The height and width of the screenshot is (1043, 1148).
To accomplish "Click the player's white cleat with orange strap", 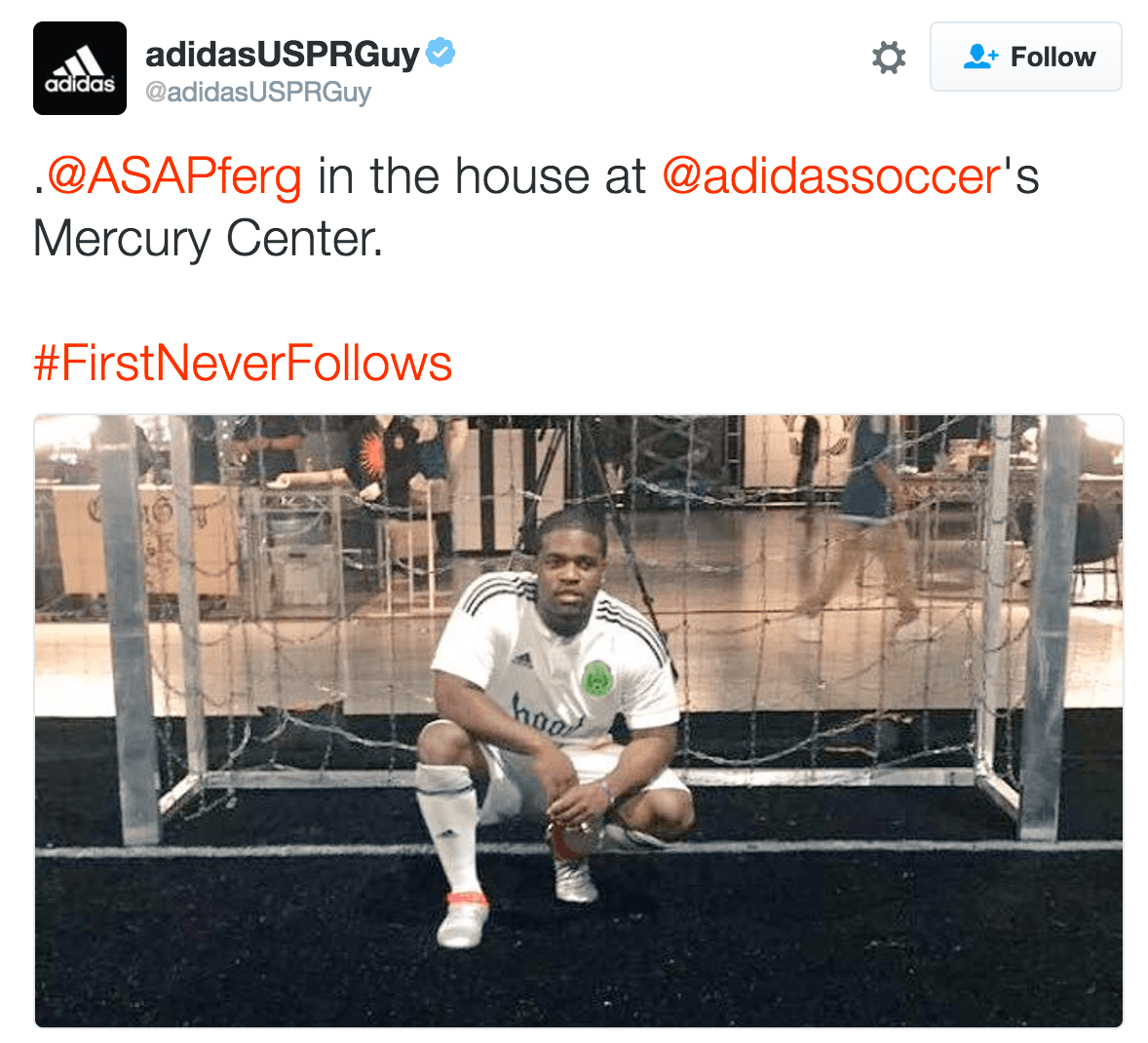I will [x=463, y=918].
